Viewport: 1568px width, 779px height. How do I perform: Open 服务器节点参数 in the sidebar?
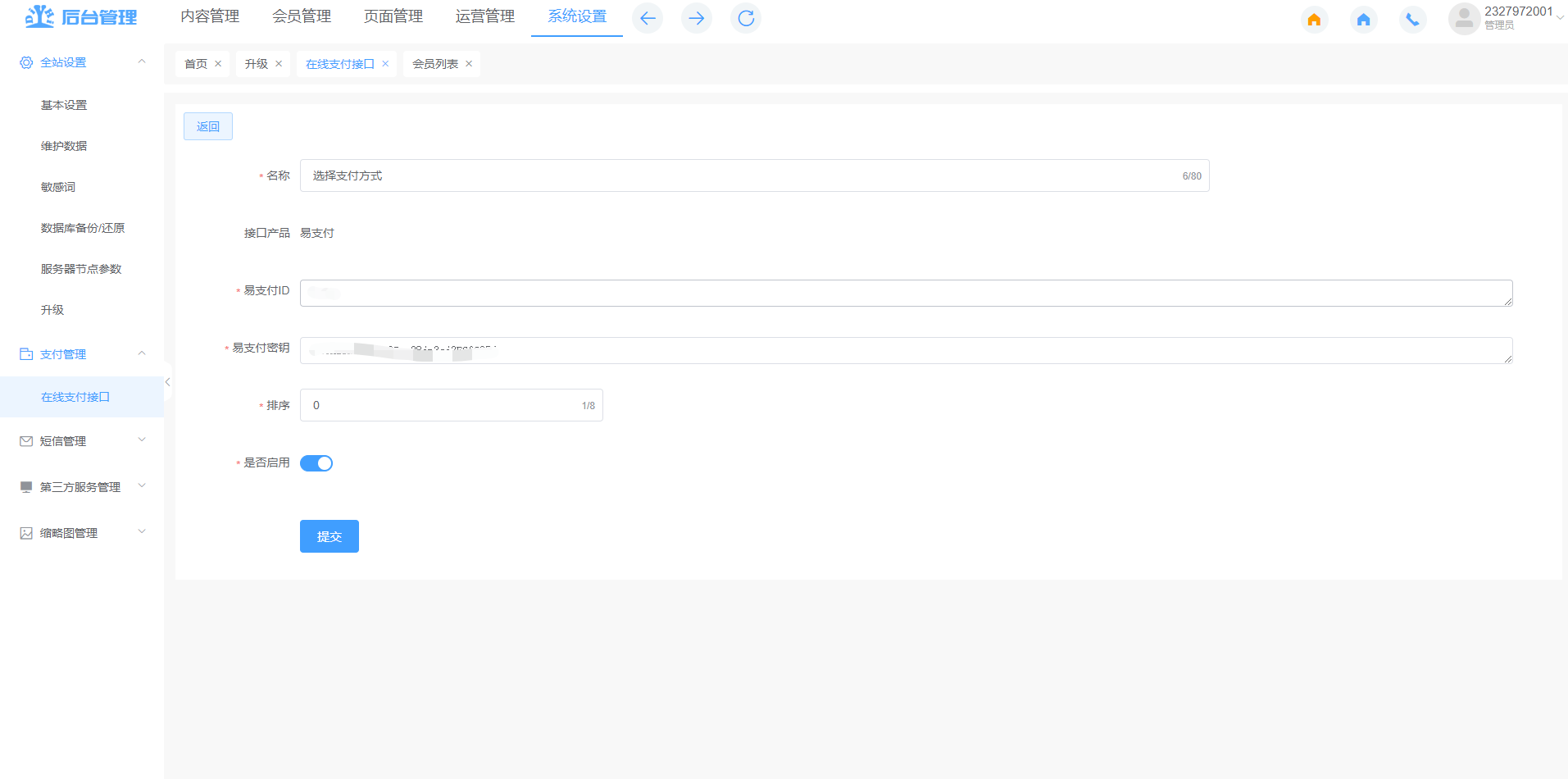tap(81, 269)
